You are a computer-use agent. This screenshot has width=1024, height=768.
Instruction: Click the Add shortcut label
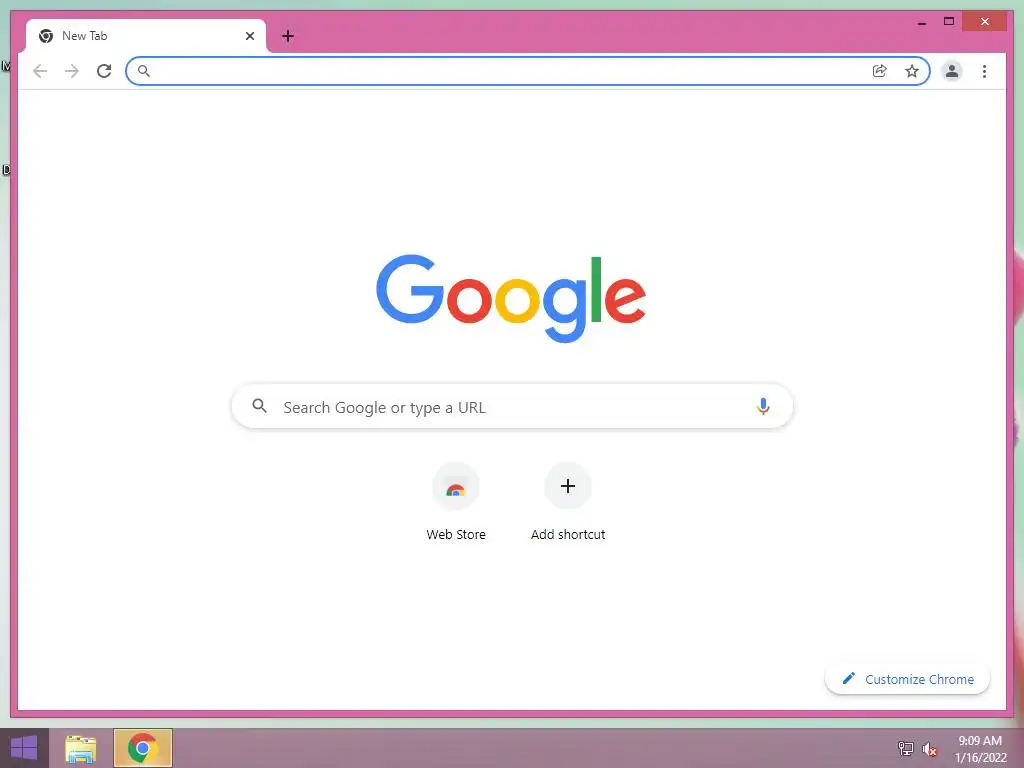click(568, 534)
